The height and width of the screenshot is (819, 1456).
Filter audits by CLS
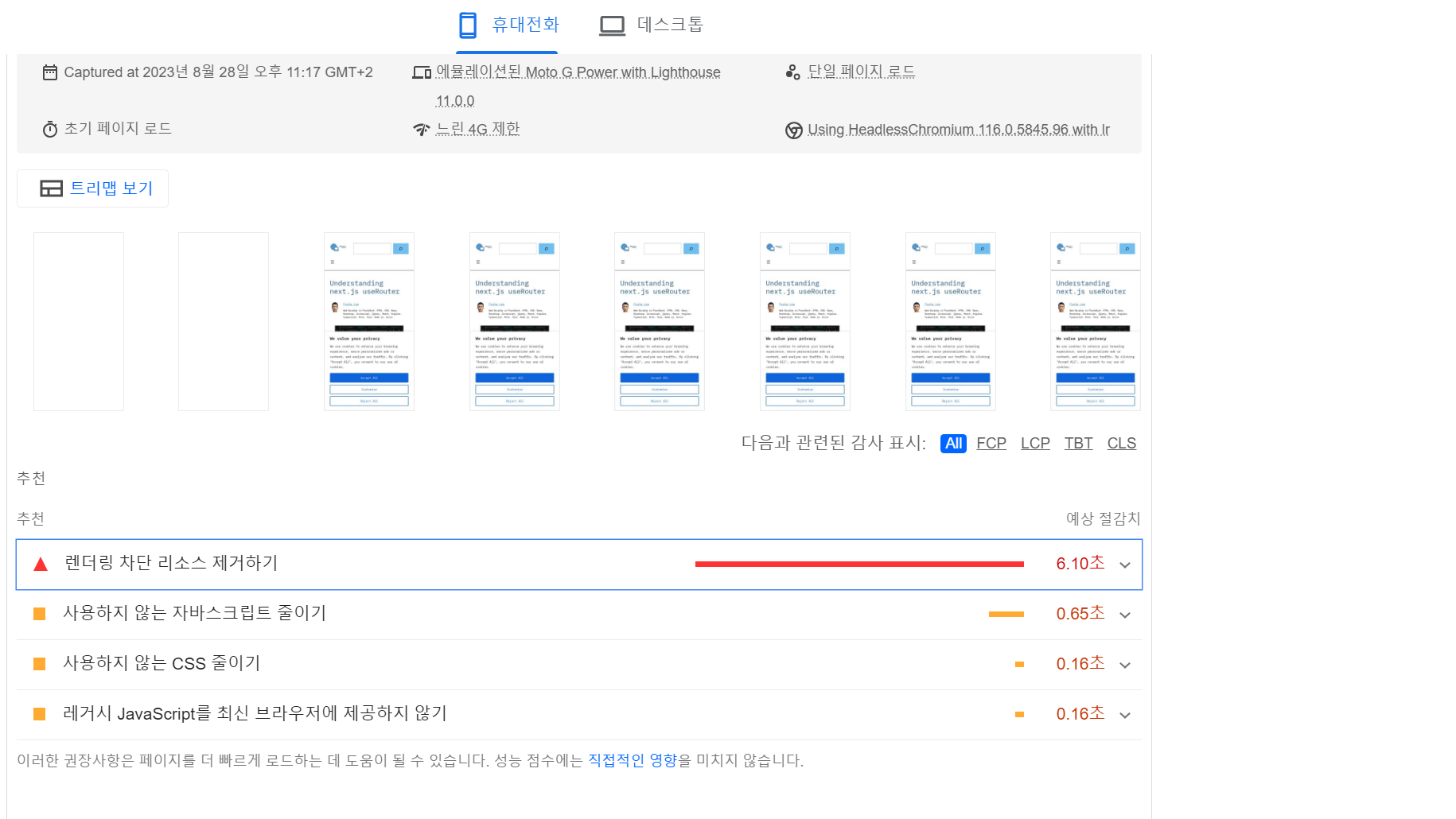pos(1122,444)
